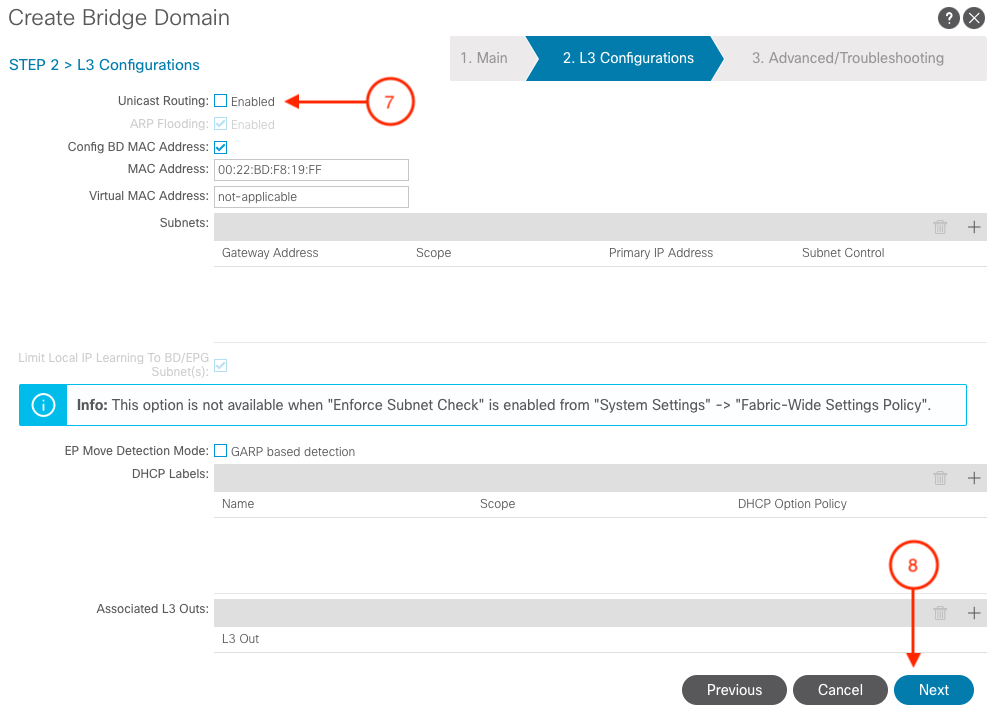This screenshot has height=714, width=995.
Task: Click trash icon in Associated L3 Outs
Action: pyautogui.click(x=940, y=613)
